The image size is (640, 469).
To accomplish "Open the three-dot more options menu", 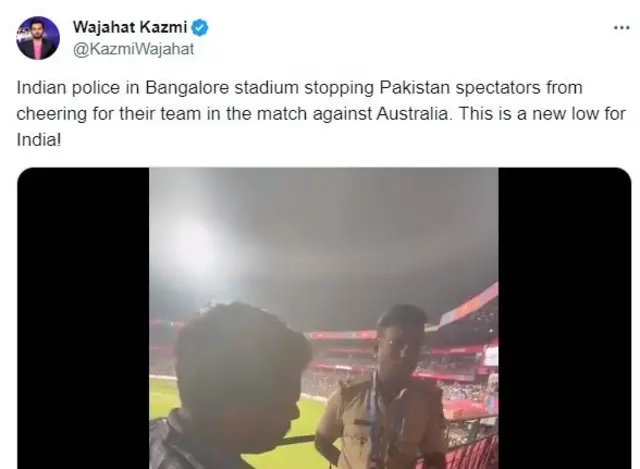I will tap(621, 28).
